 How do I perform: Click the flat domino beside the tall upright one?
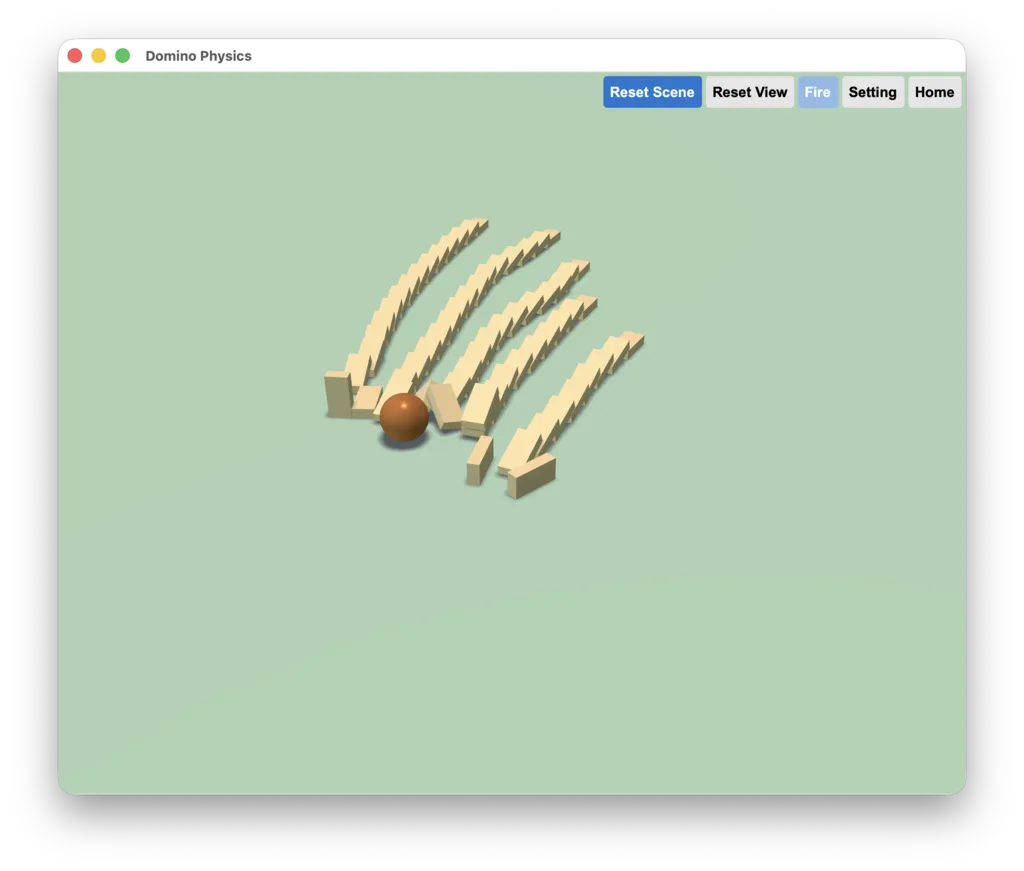coord(366,402)
